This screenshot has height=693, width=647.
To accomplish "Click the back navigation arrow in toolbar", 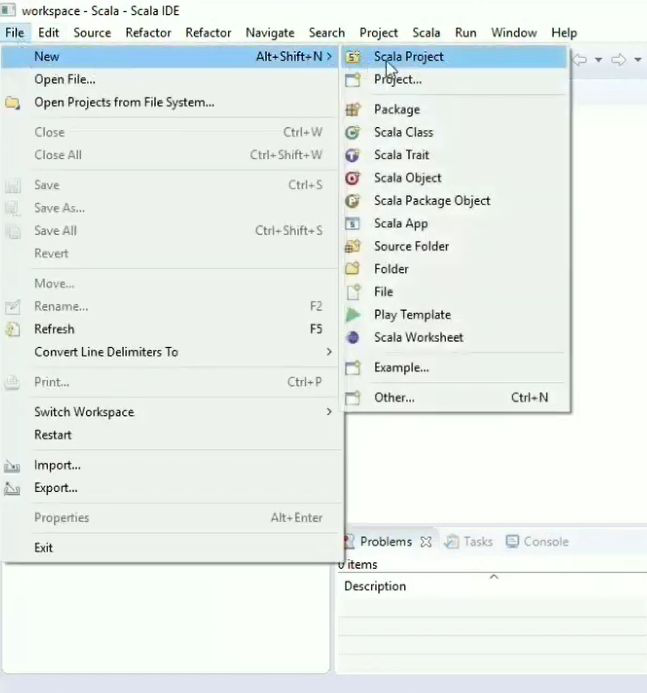I will [x=580, y=59].
